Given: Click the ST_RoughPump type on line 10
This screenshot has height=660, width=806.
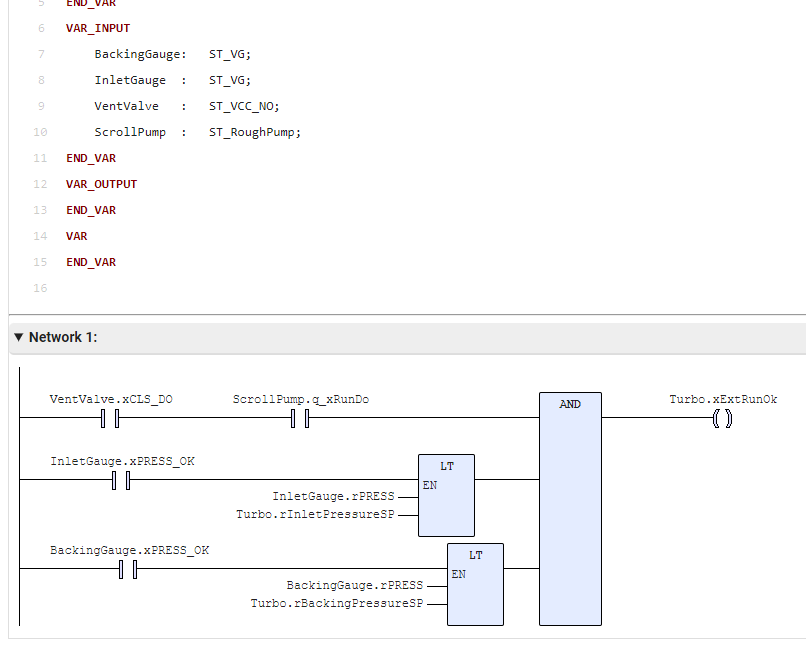Looking at the screenshot, I should click(255, 133).
